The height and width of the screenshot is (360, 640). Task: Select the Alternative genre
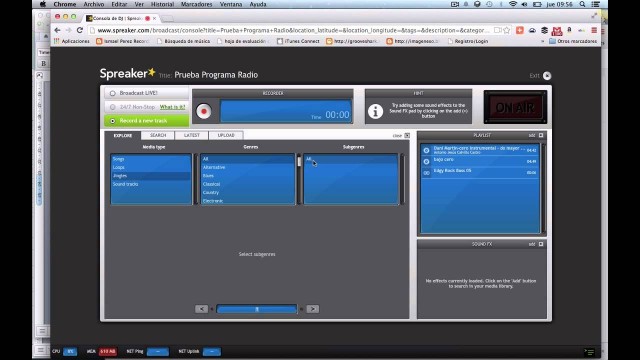247,167
